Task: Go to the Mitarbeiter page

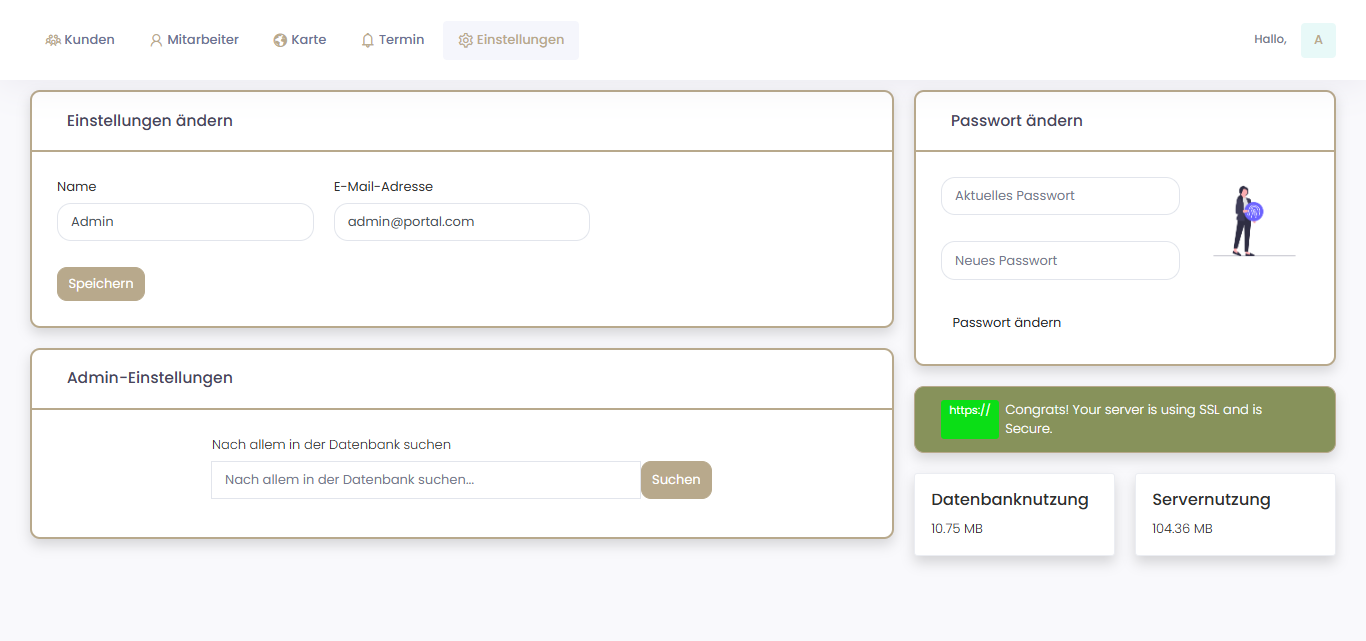Action: pyautogui.click(x=203, y=40)
